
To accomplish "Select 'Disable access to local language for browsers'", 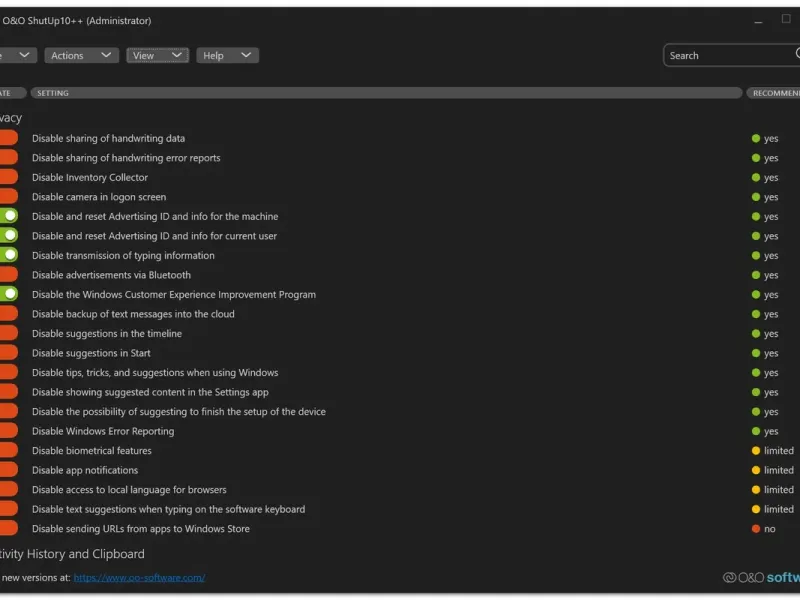I will tap(129, 489).
